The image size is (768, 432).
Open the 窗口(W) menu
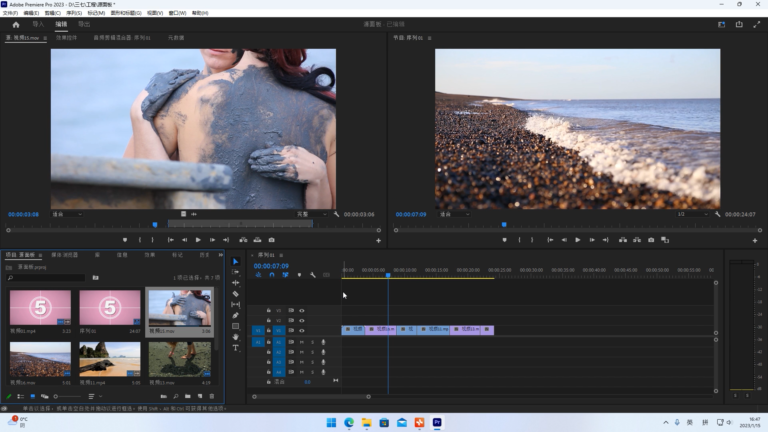(x=177, y=13)
